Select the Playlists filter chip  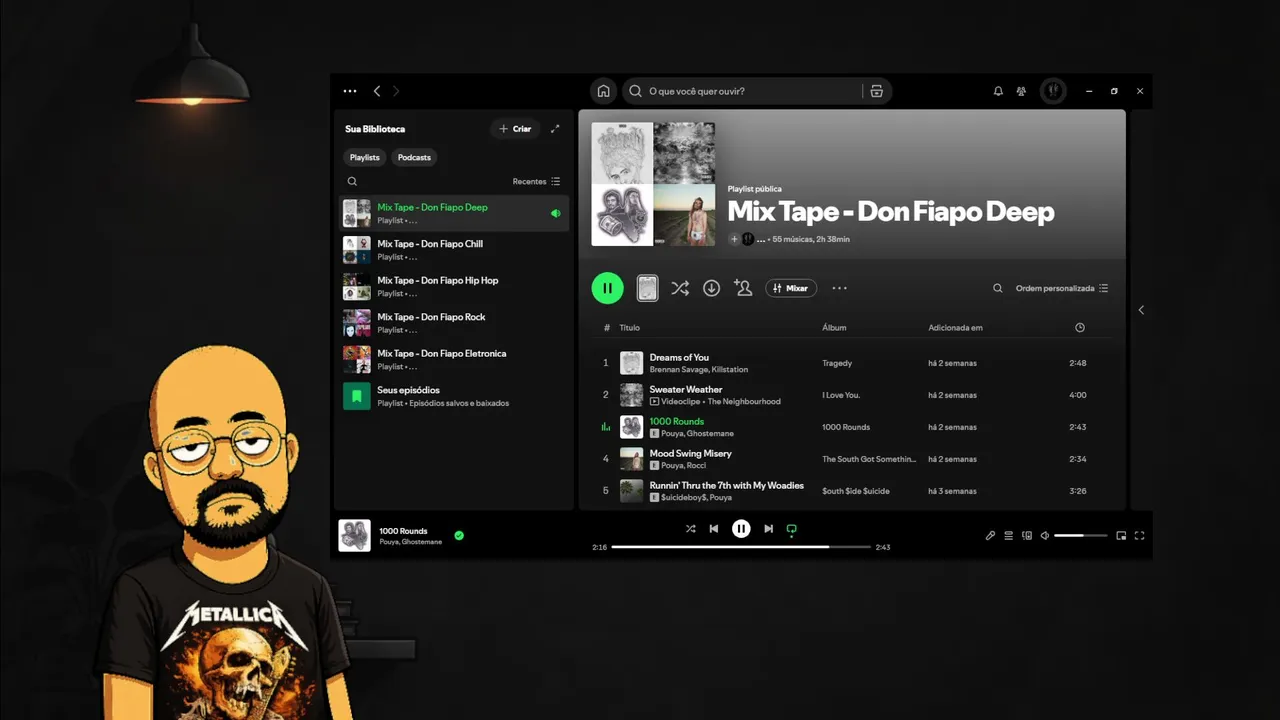(365, 157)
